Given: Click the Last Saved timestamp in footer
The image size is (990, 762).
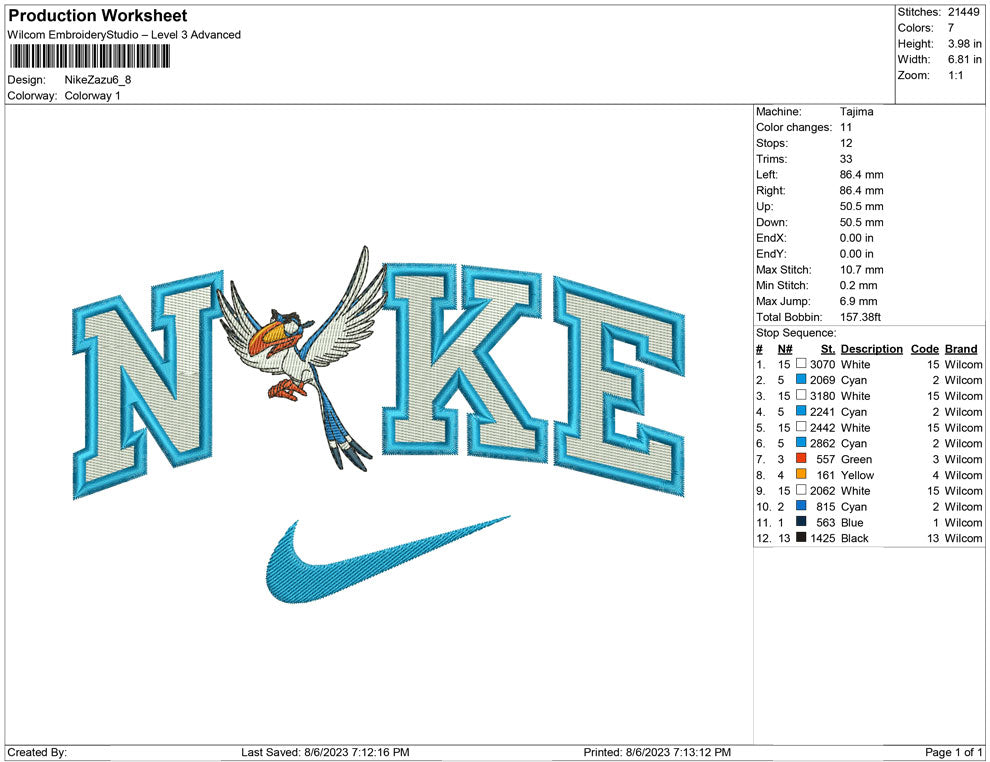Looking at the screenshot, I should click(325, 752).
